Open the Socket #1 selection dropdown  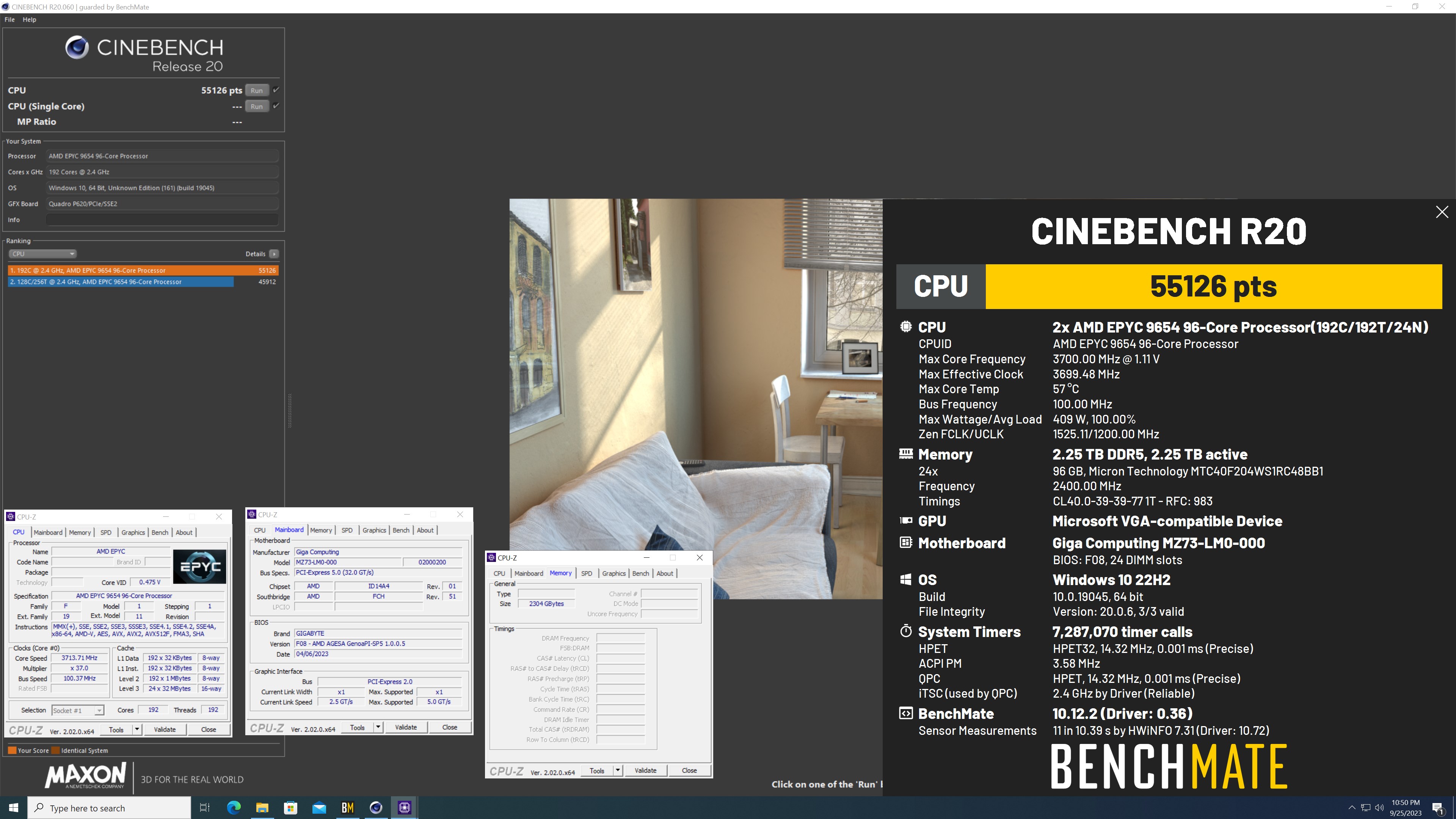click(x=77, y=711)
